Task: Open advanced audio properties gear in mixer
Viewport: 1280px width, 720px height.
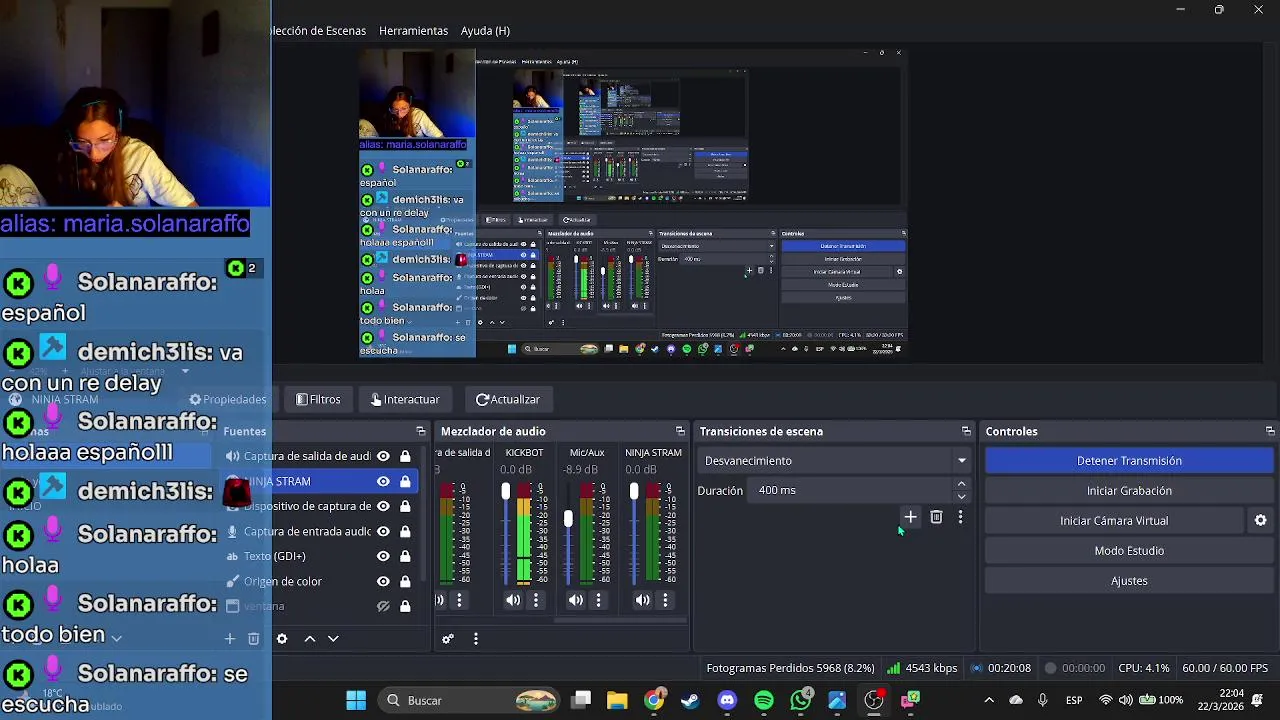Action: tap(448, 639)
